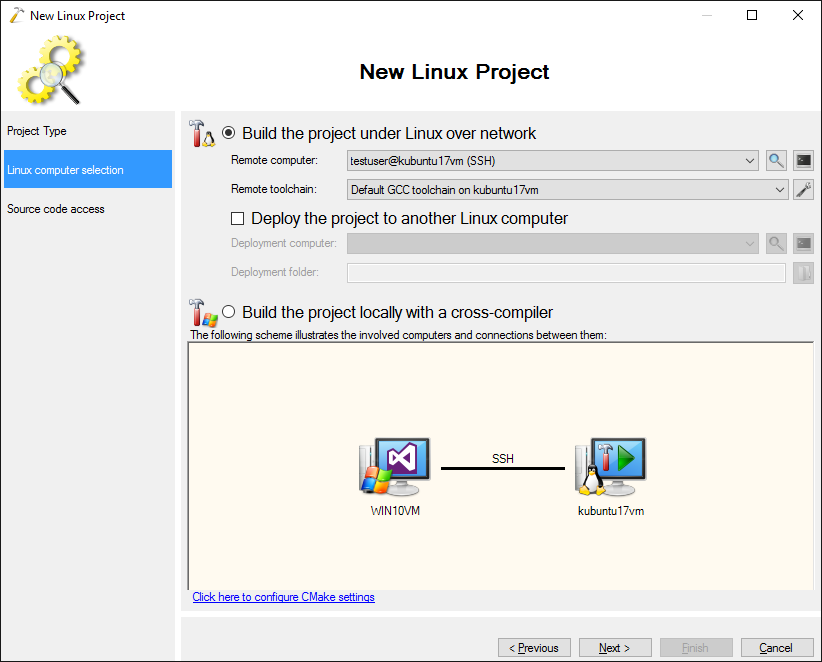Screen dimensions: 822x662
Task: Open the Project Type wizard page
Action: [x=88, y=131]
